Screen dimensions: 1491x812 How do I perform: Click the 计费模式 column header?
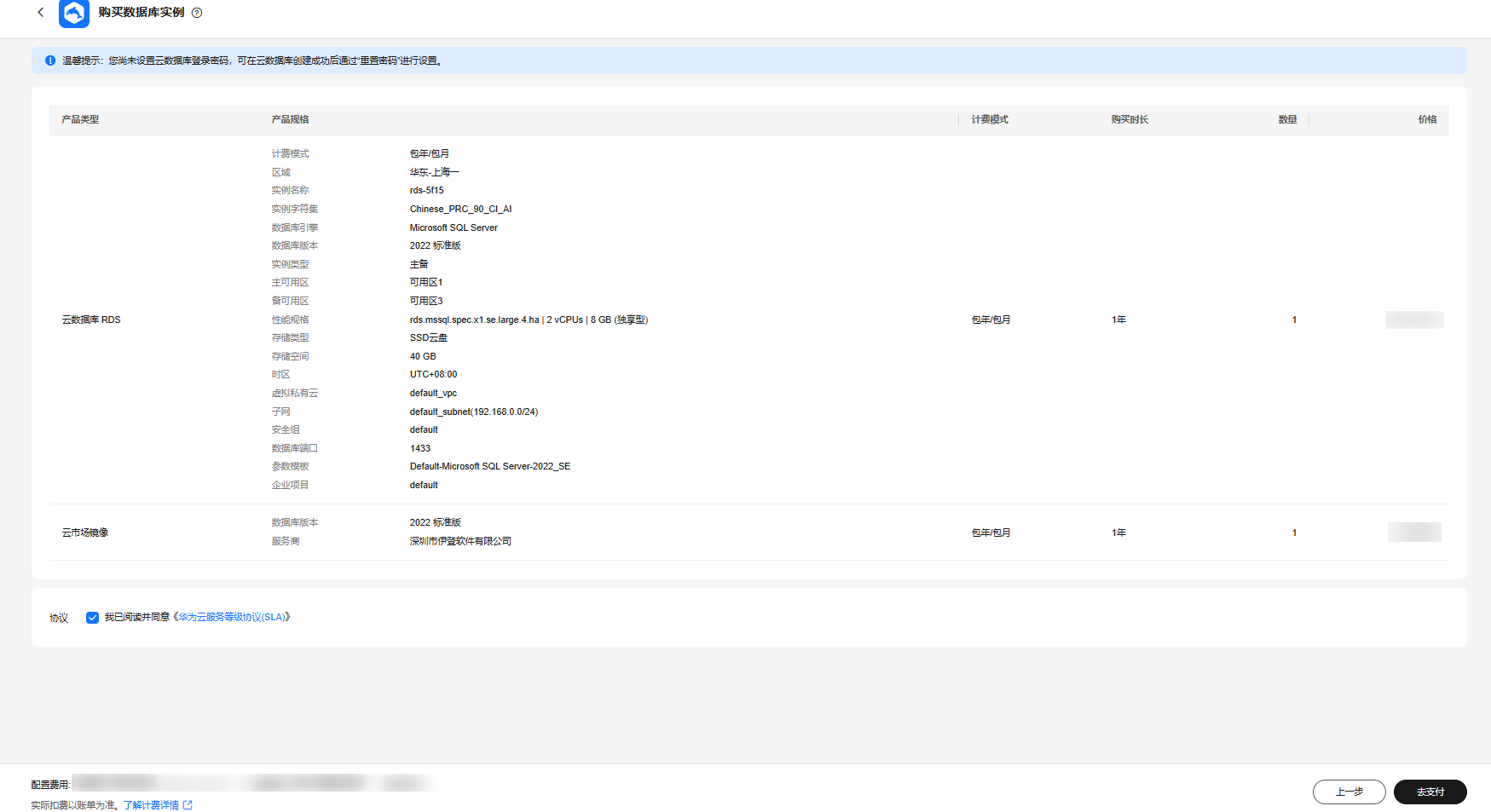(990, 119)
